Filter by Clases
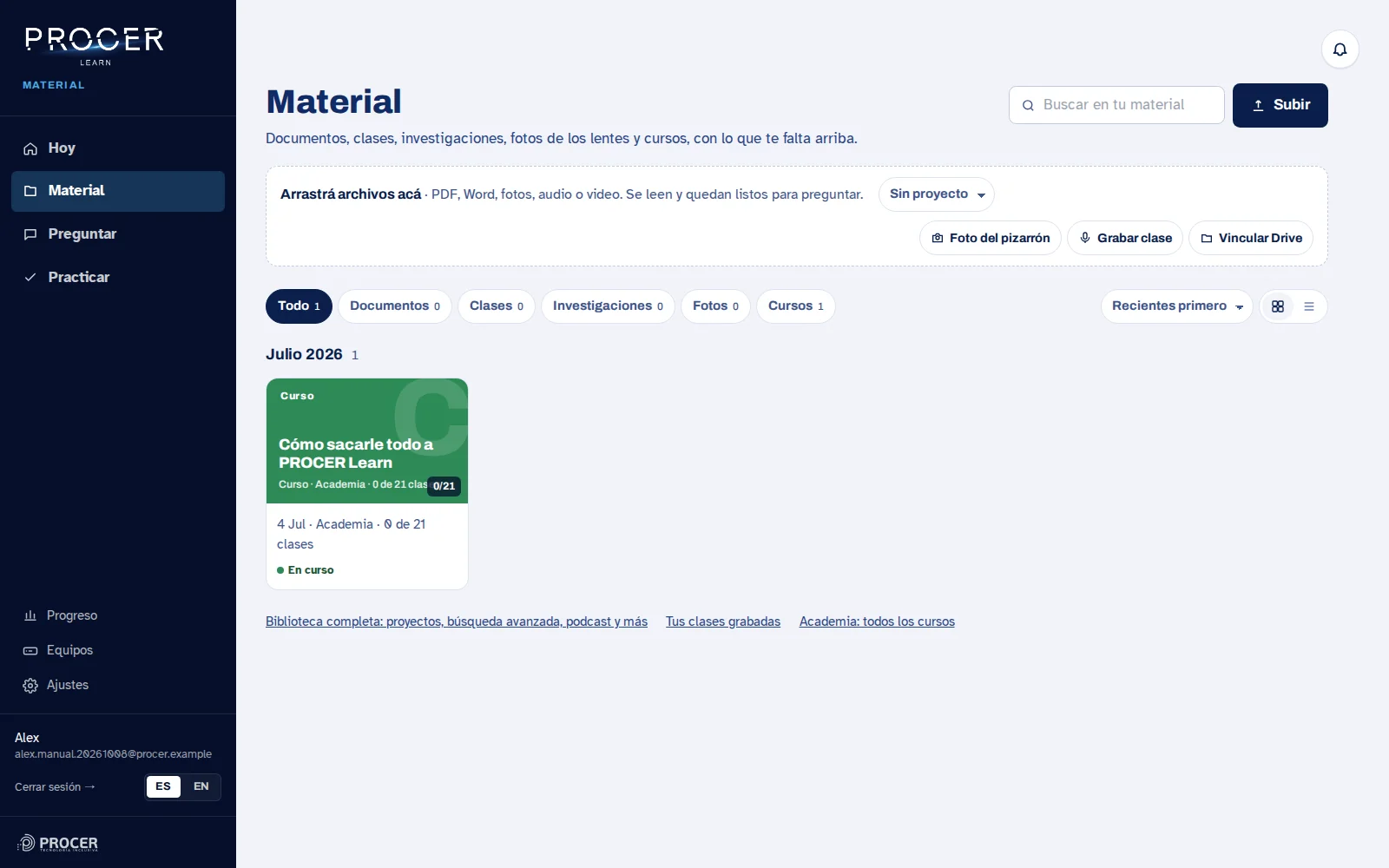 (x=497, y=306)
